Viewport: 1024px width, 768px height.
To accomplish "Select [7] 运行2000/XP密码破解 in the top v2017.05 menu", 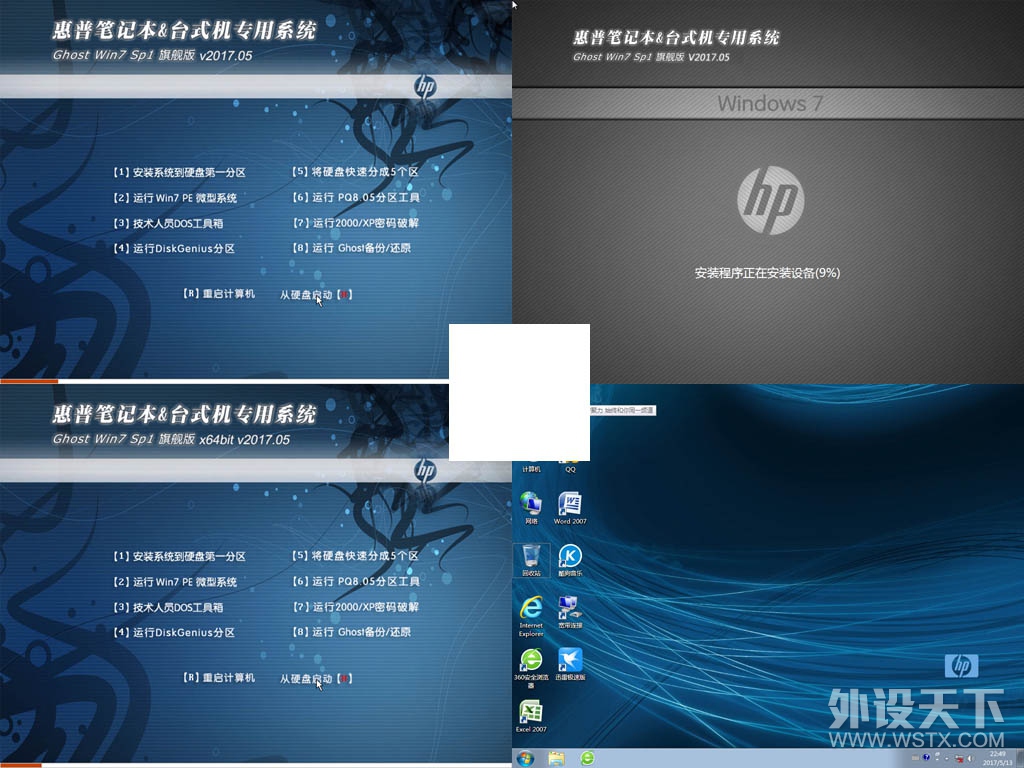I will (355, 223).
